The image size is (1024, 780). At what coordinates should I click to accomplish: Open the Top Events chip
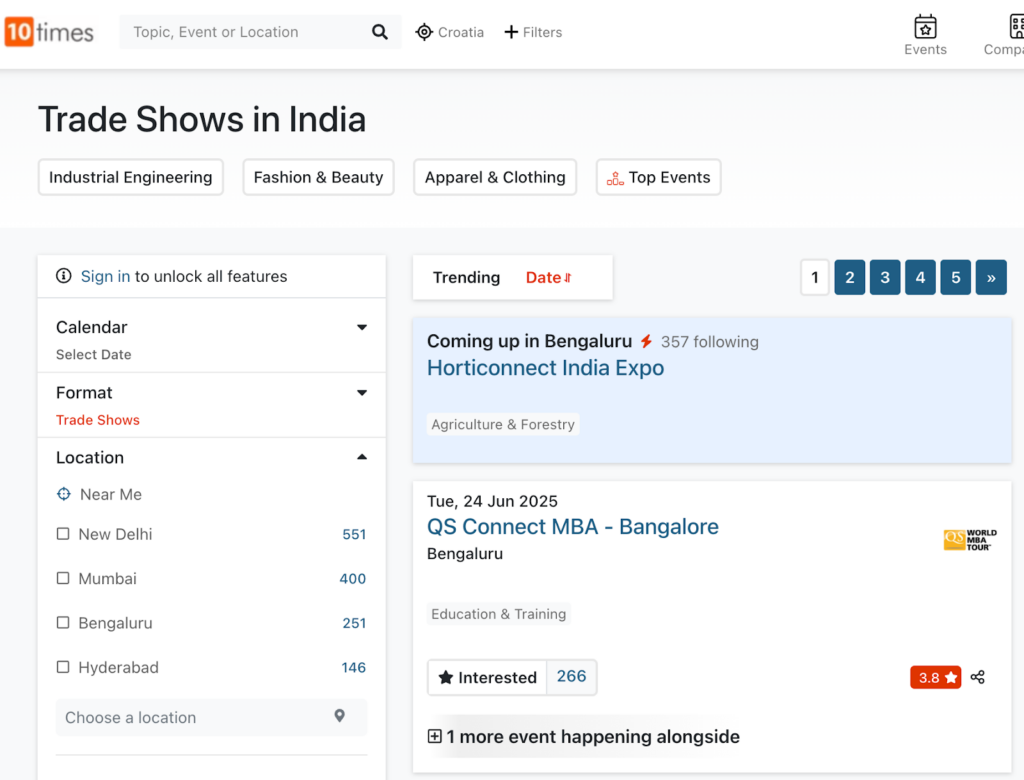coord(658,177)
